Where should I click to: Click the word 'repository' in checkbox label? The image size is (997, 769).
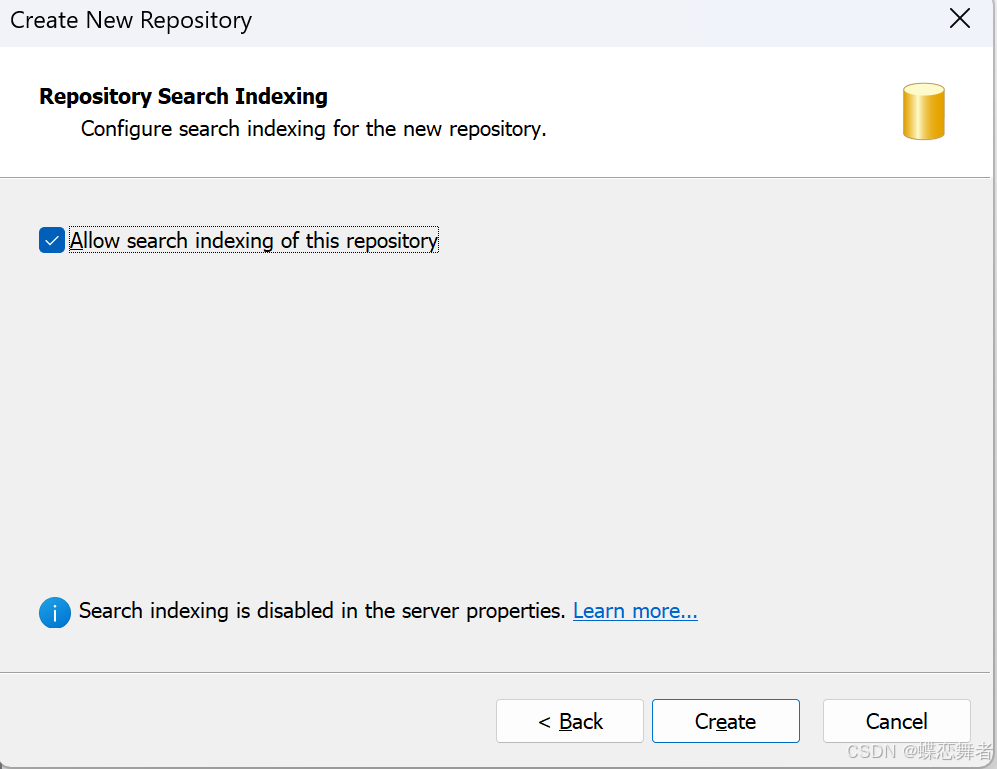click(392, 241)
